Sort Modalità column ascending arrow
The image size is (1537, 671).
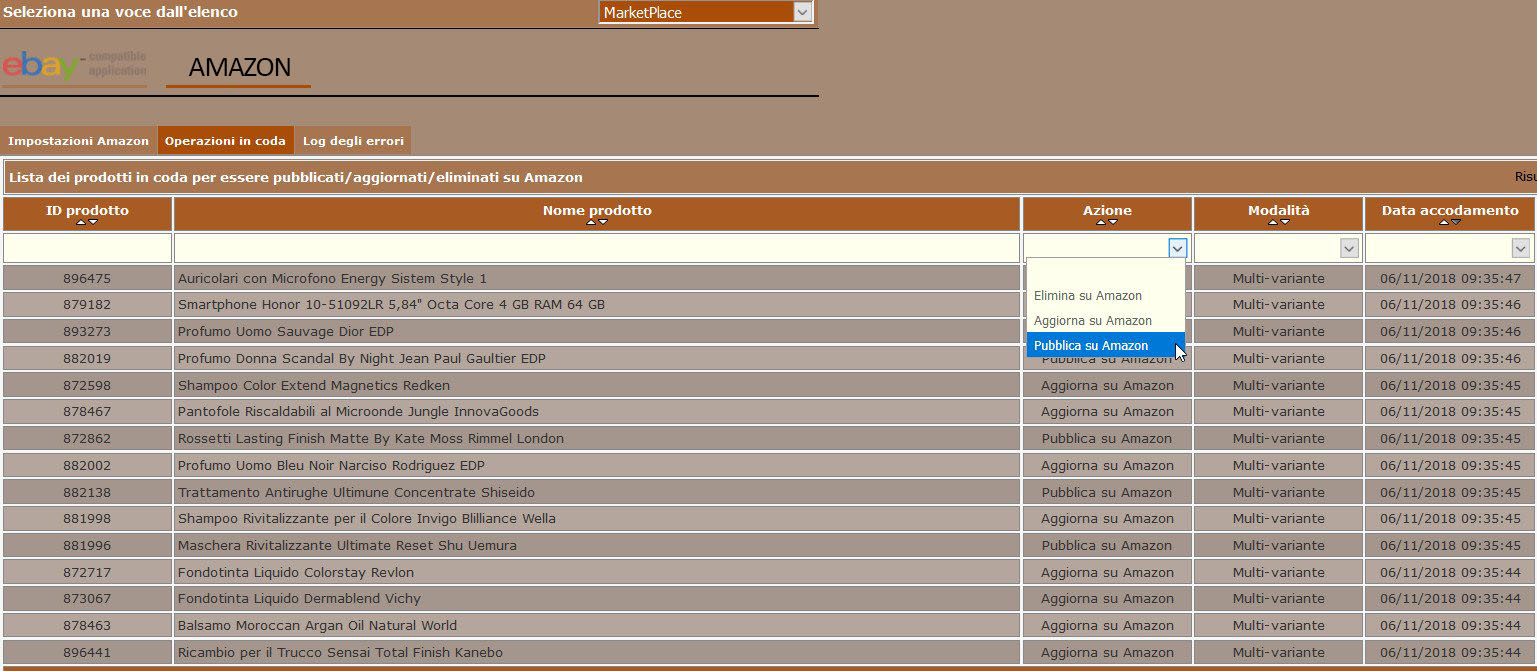click(x=1272, y=222)
